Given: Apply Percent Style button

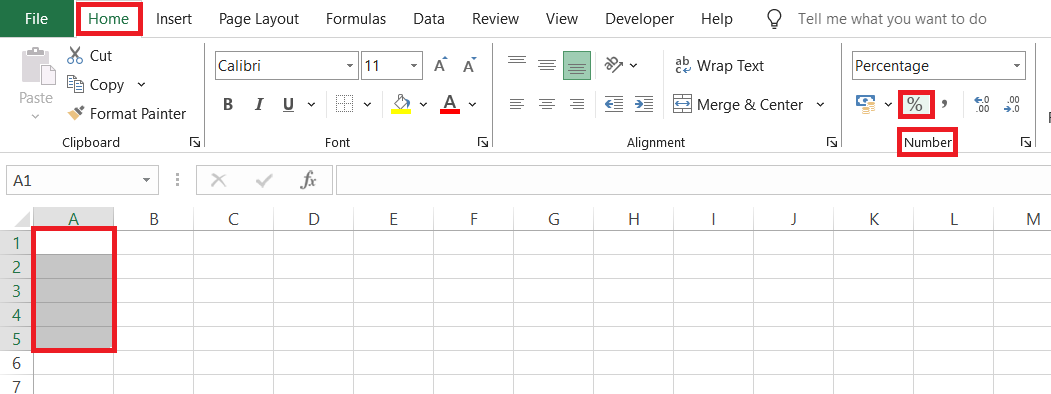Looking at the screenshot, I should click(915, 104).
